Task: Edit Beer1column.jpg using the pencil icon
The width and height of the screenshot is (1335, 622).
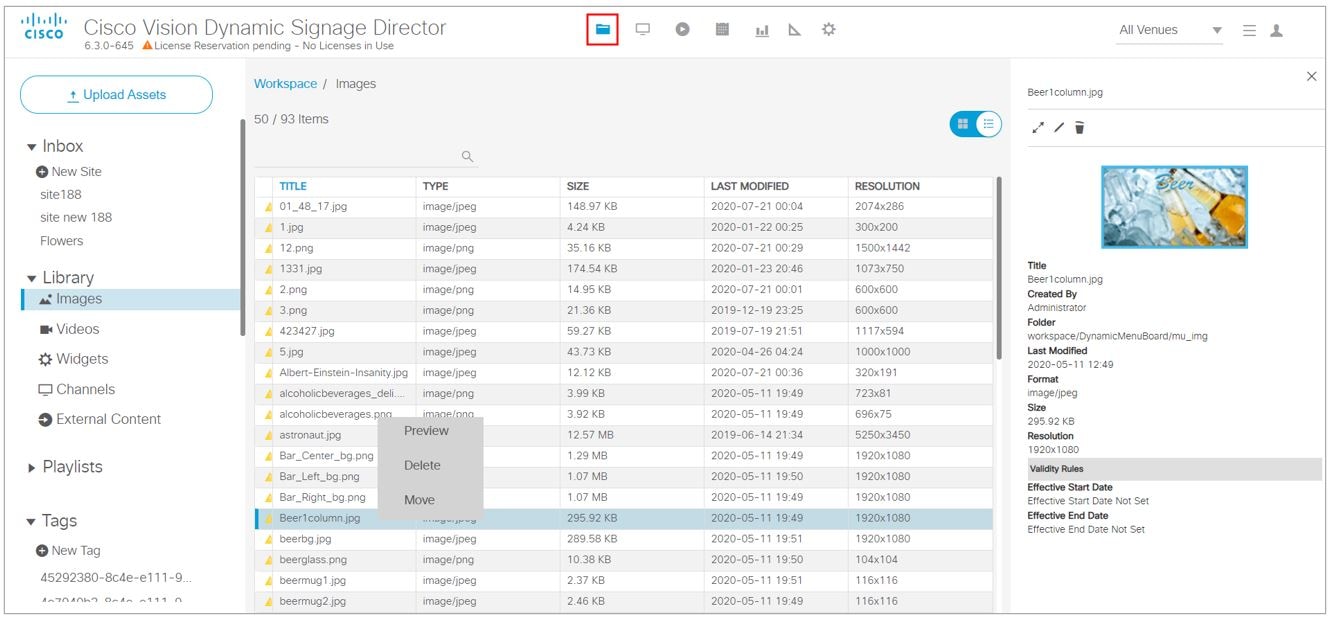Action: point(1059,128)
